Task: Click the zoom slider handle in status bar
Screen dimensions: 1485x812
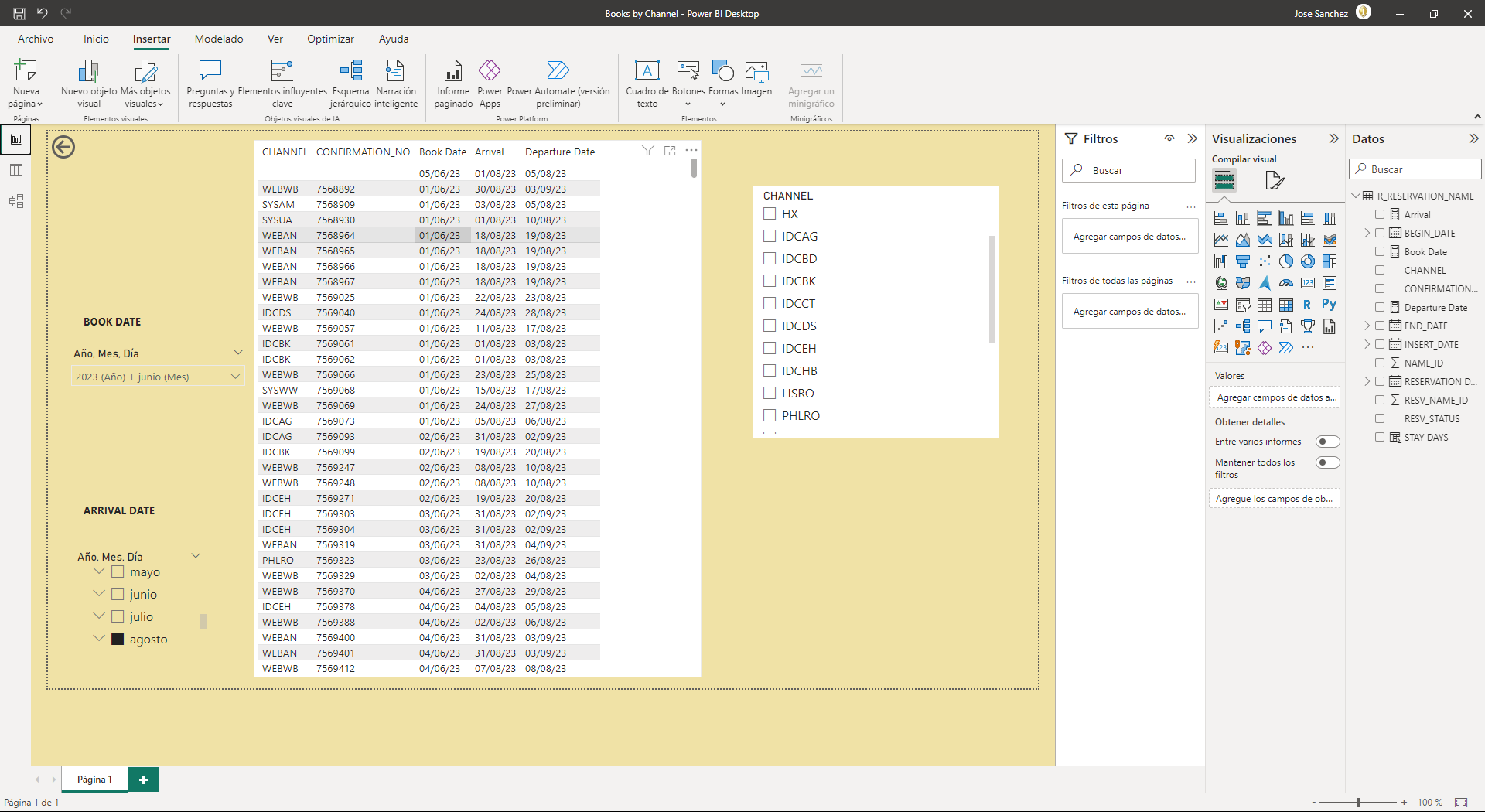Action: pyautogui.click(x=1358, y=802)
